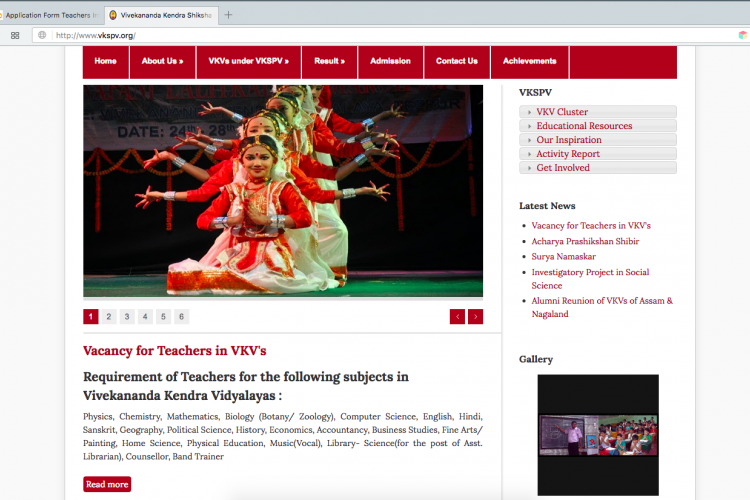
Task: Open About Us menu
Action: point(163,61)
